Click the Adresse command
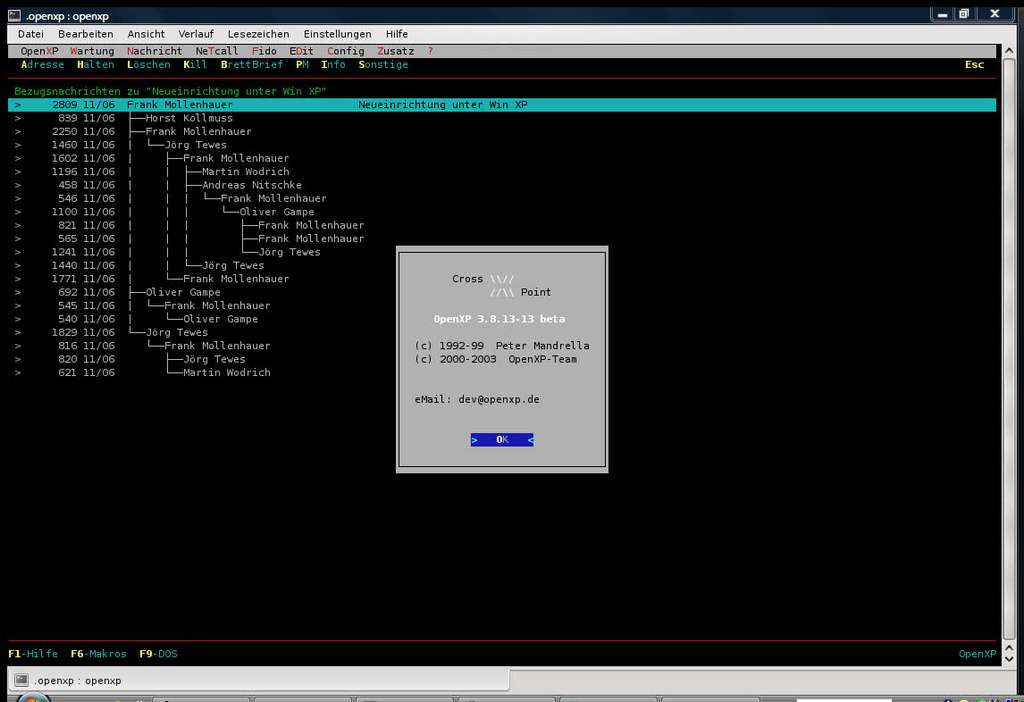The height and width of the screenshot is (702, 1024). (42, 65)
